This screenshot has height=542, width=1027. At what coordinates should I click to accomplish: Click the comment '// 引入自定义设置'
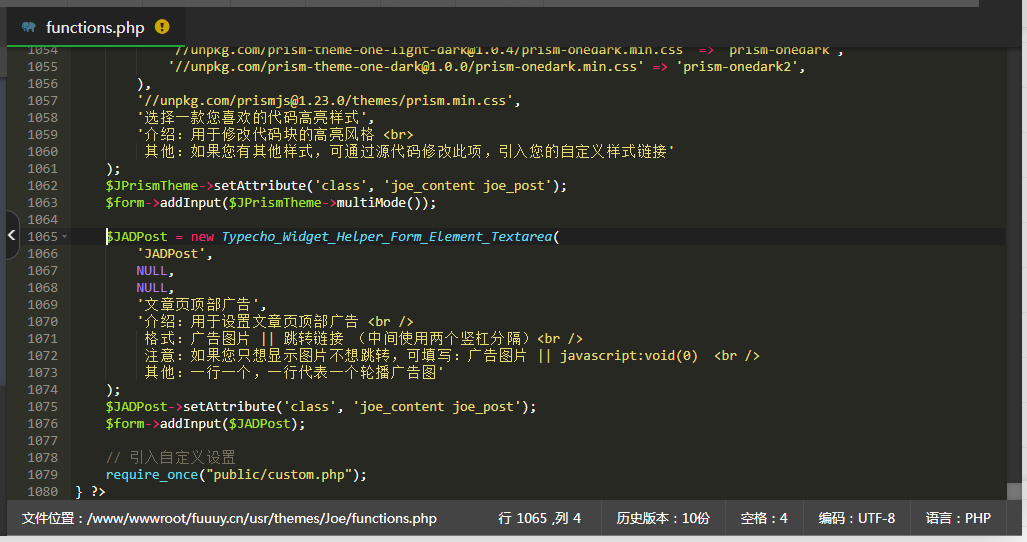pos(170,458)
